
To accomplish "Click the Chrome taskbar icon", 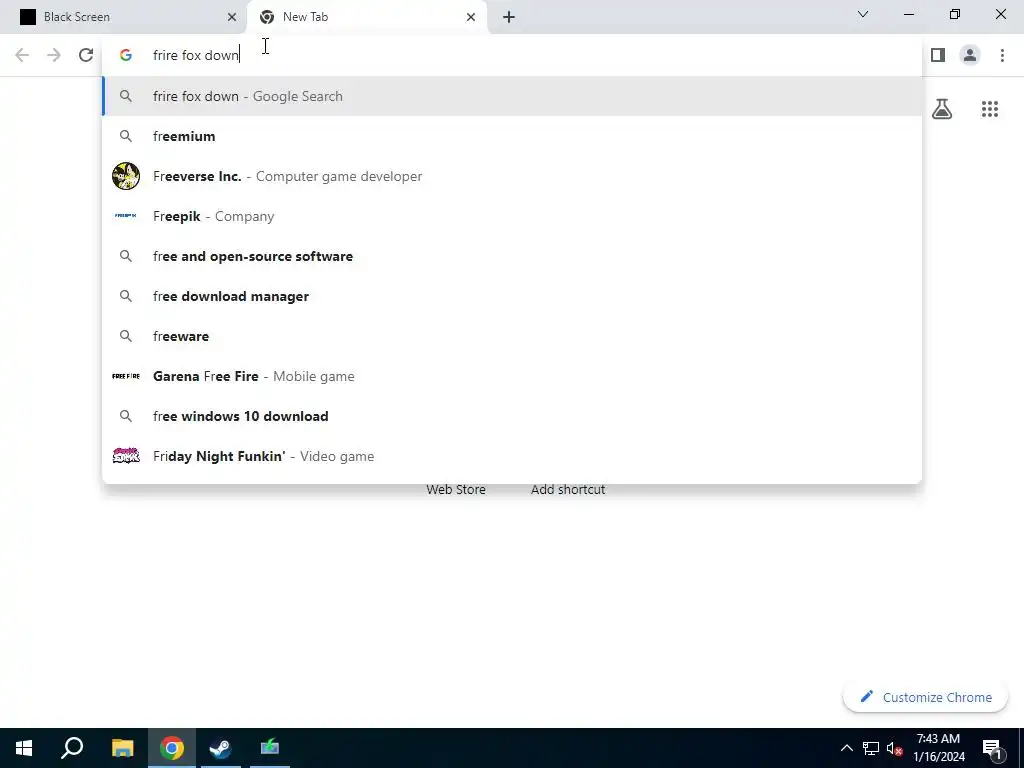I will 172,748.
